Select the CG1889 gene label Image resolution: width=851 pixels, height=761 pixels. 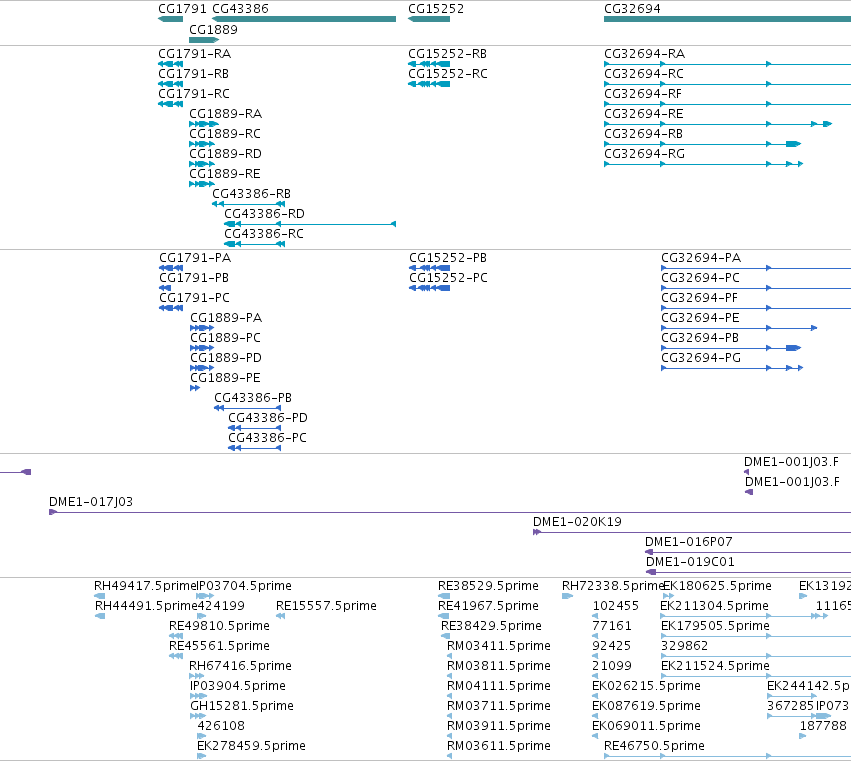point(213,30)
